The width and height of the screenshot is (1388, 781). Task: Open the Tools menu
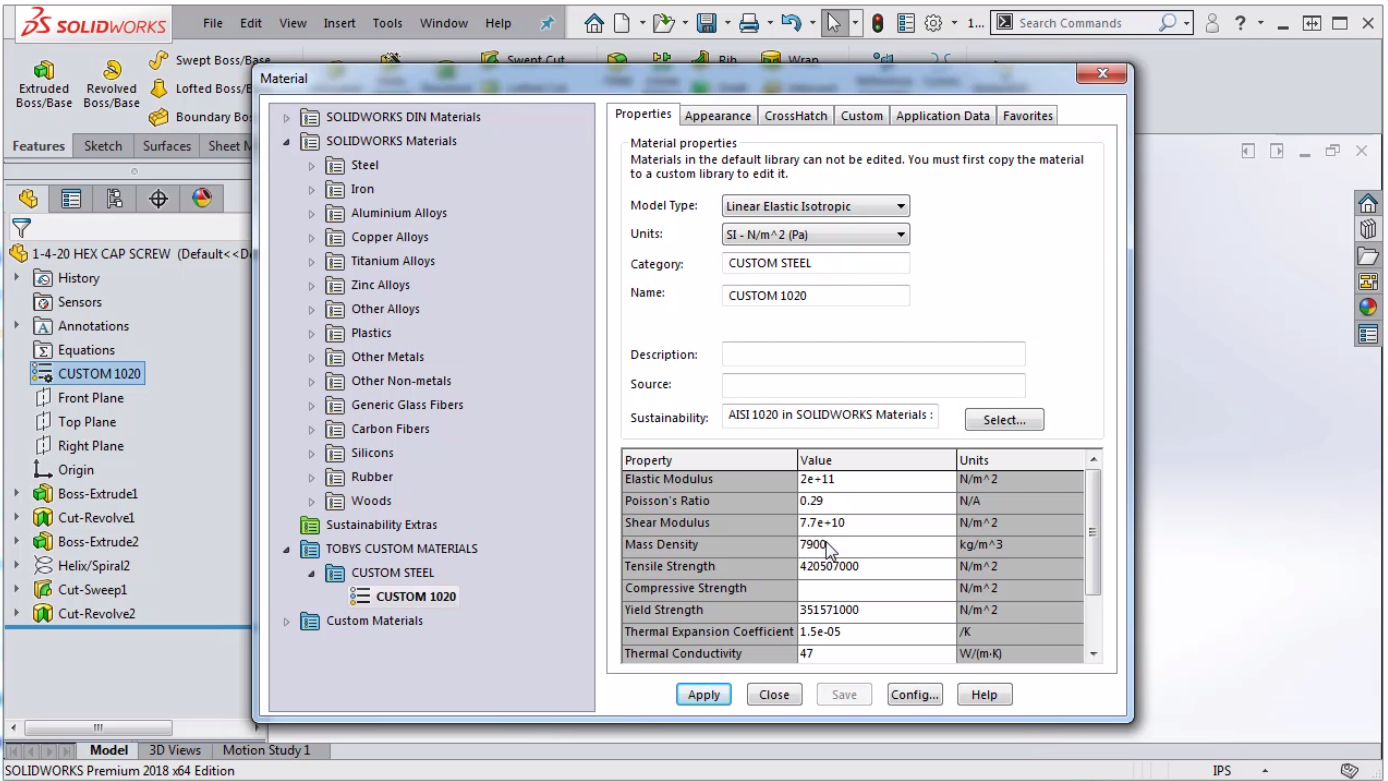pyautogui.click(x=388, y=23)
